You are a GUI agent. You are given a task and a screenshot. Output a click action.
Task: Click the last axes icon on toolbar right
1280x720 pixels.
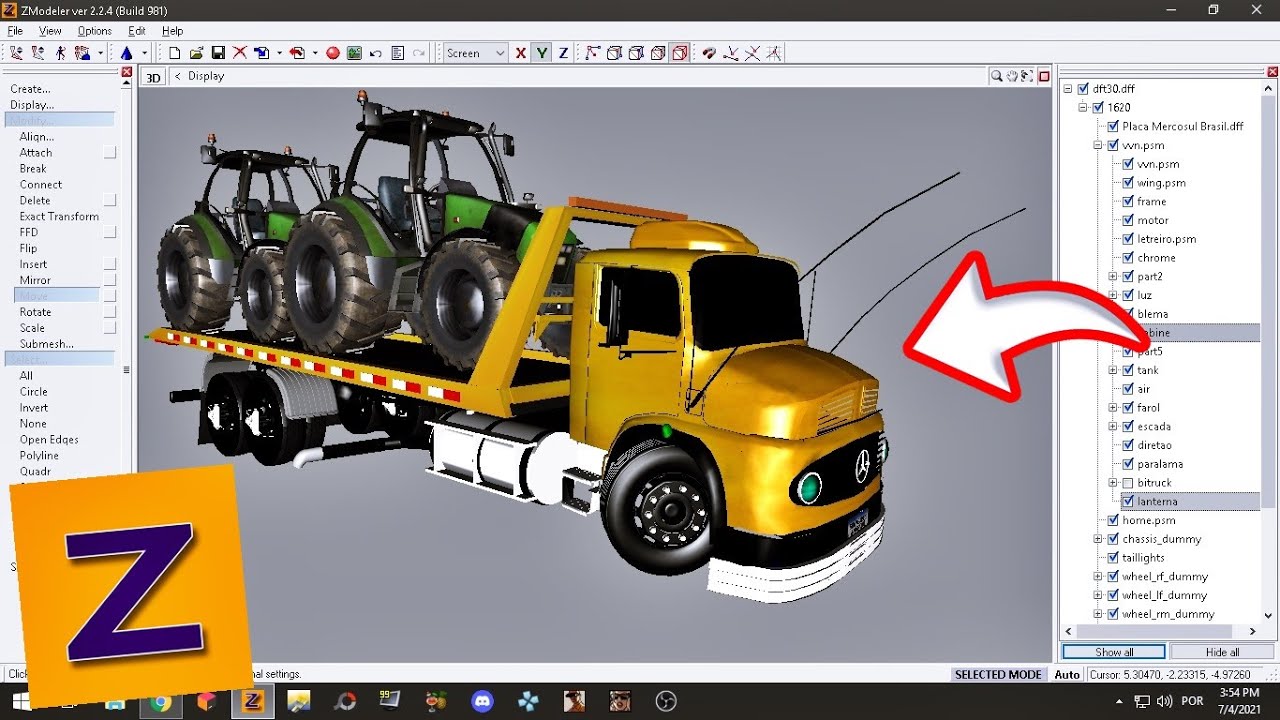point(774,53)
